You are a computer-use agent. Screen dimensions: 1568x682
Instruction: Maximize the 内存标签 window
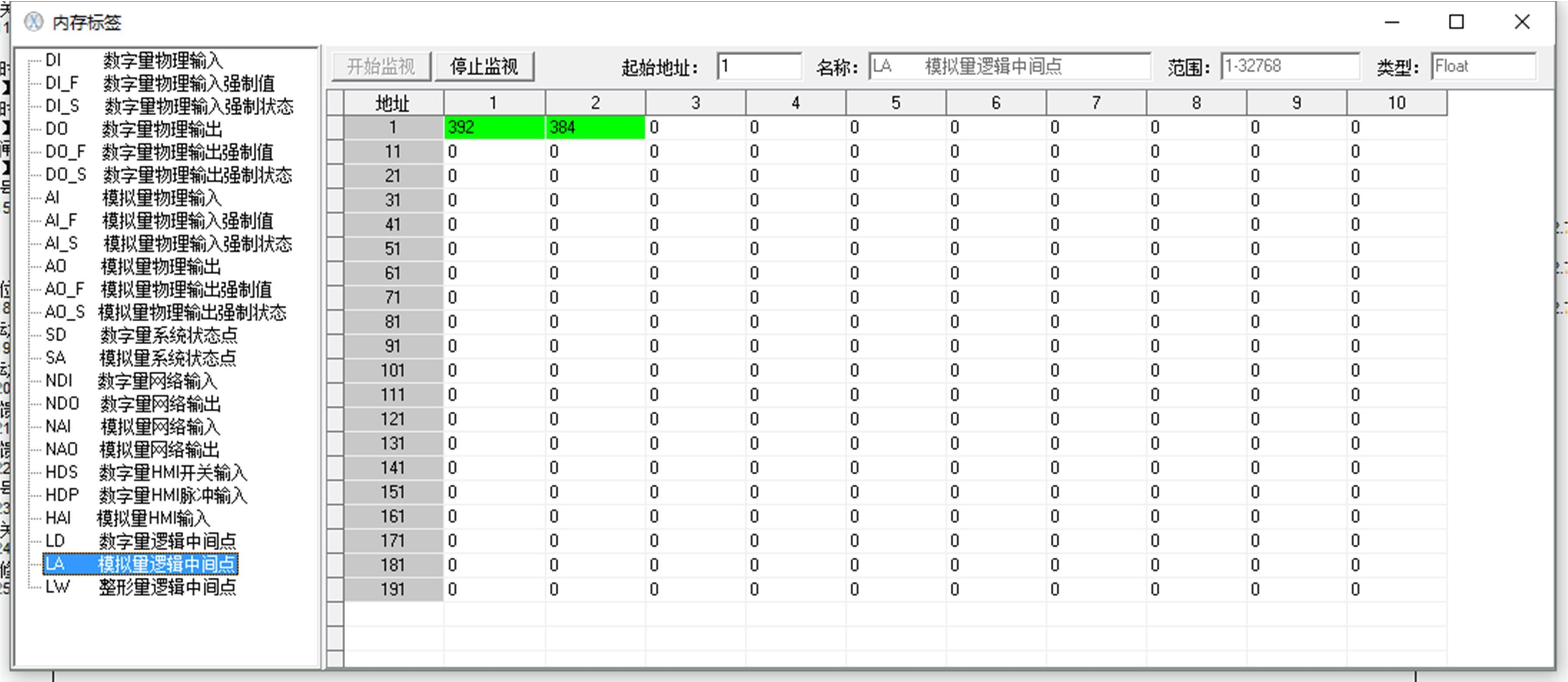coord(1456,23)
